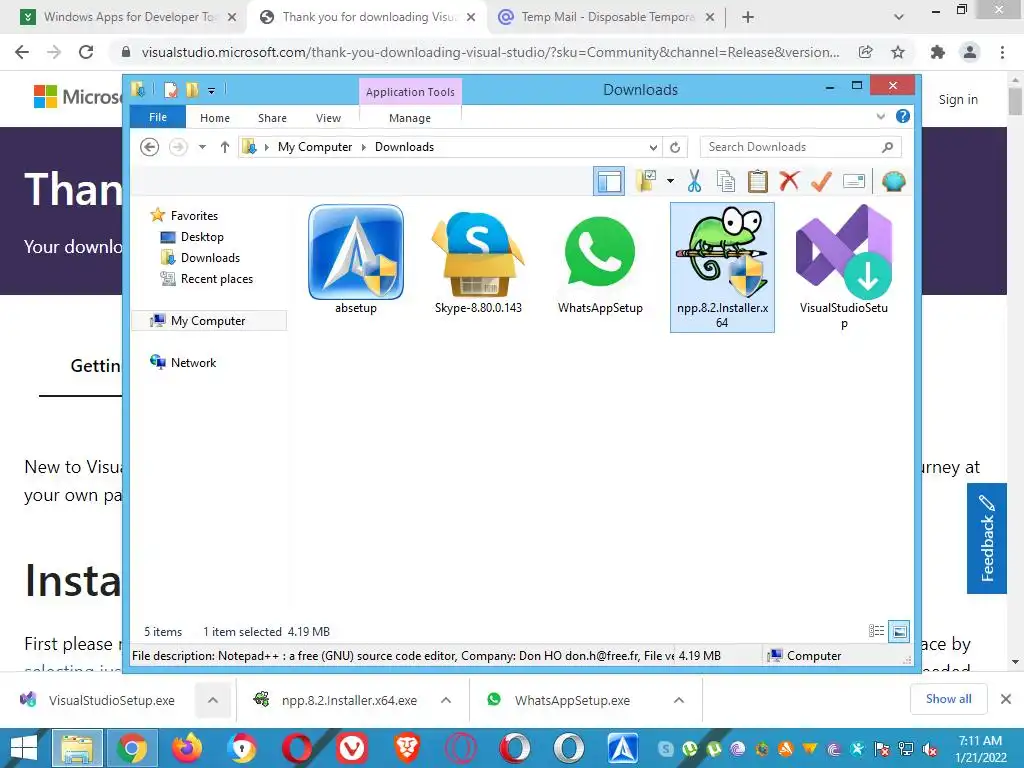Screen dimensions: 1024x768
Task: Open options for VisualStudioSetup.exe download
Action: tap(213, 700)
